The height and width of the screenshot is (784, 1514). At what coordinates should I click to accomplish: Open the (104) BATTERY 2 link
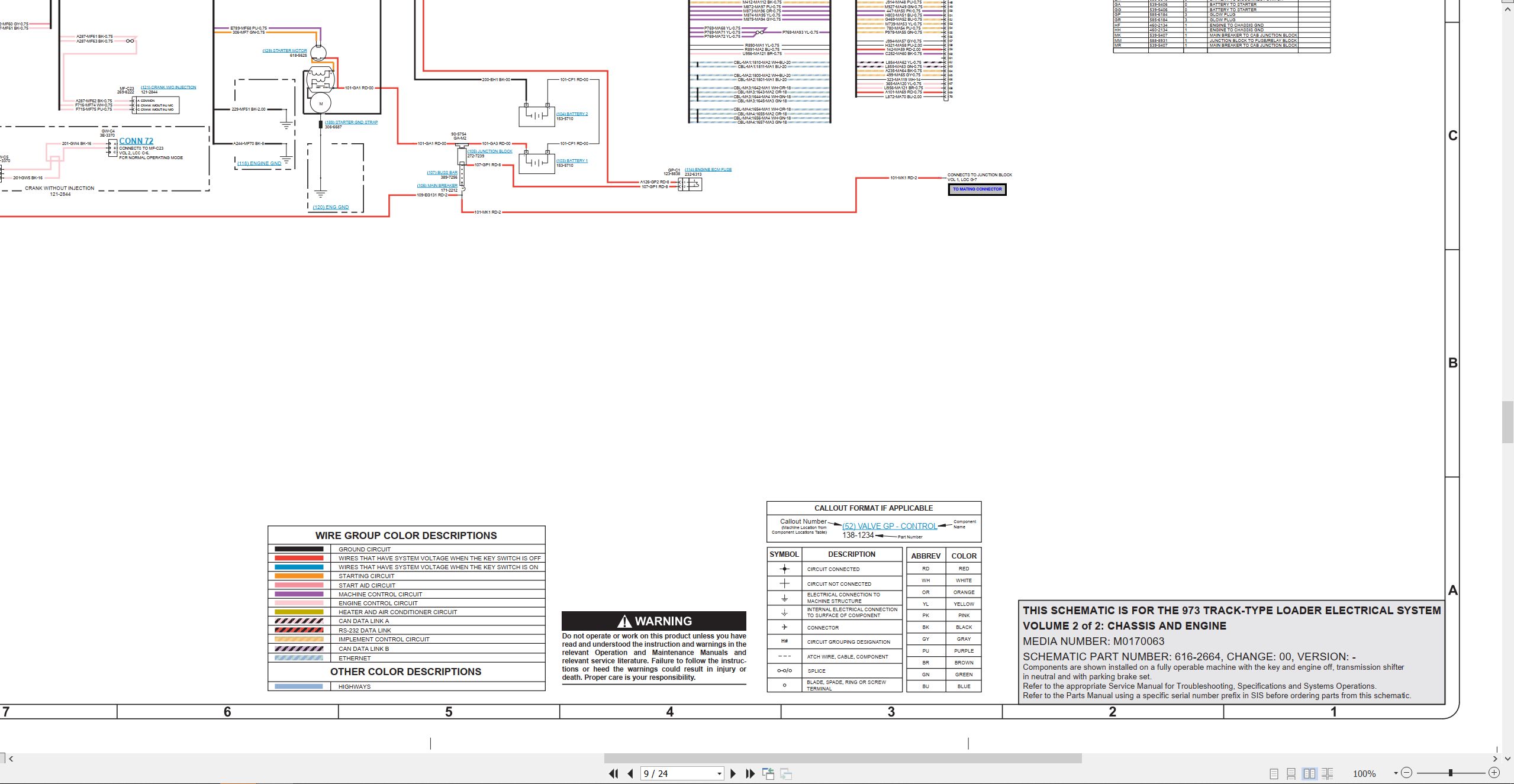572,114
